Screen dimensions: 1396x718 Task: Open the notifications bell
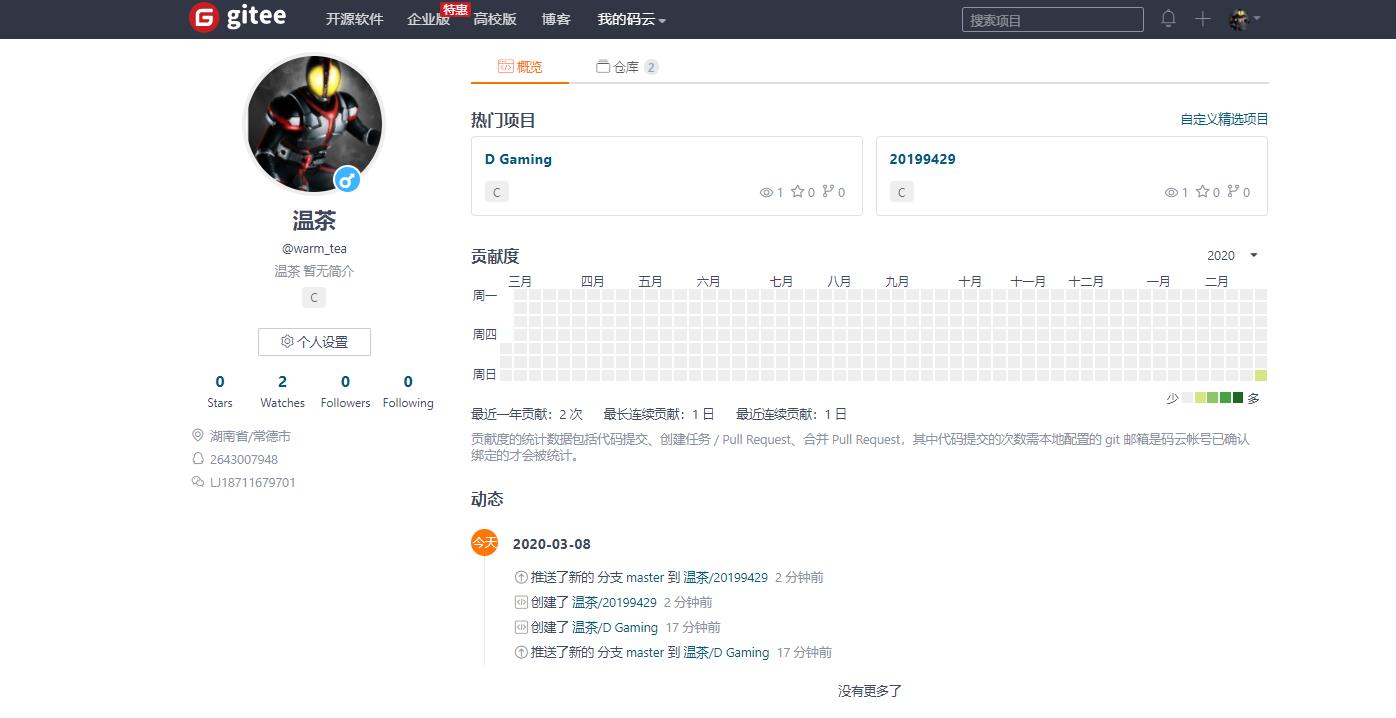1168,19
